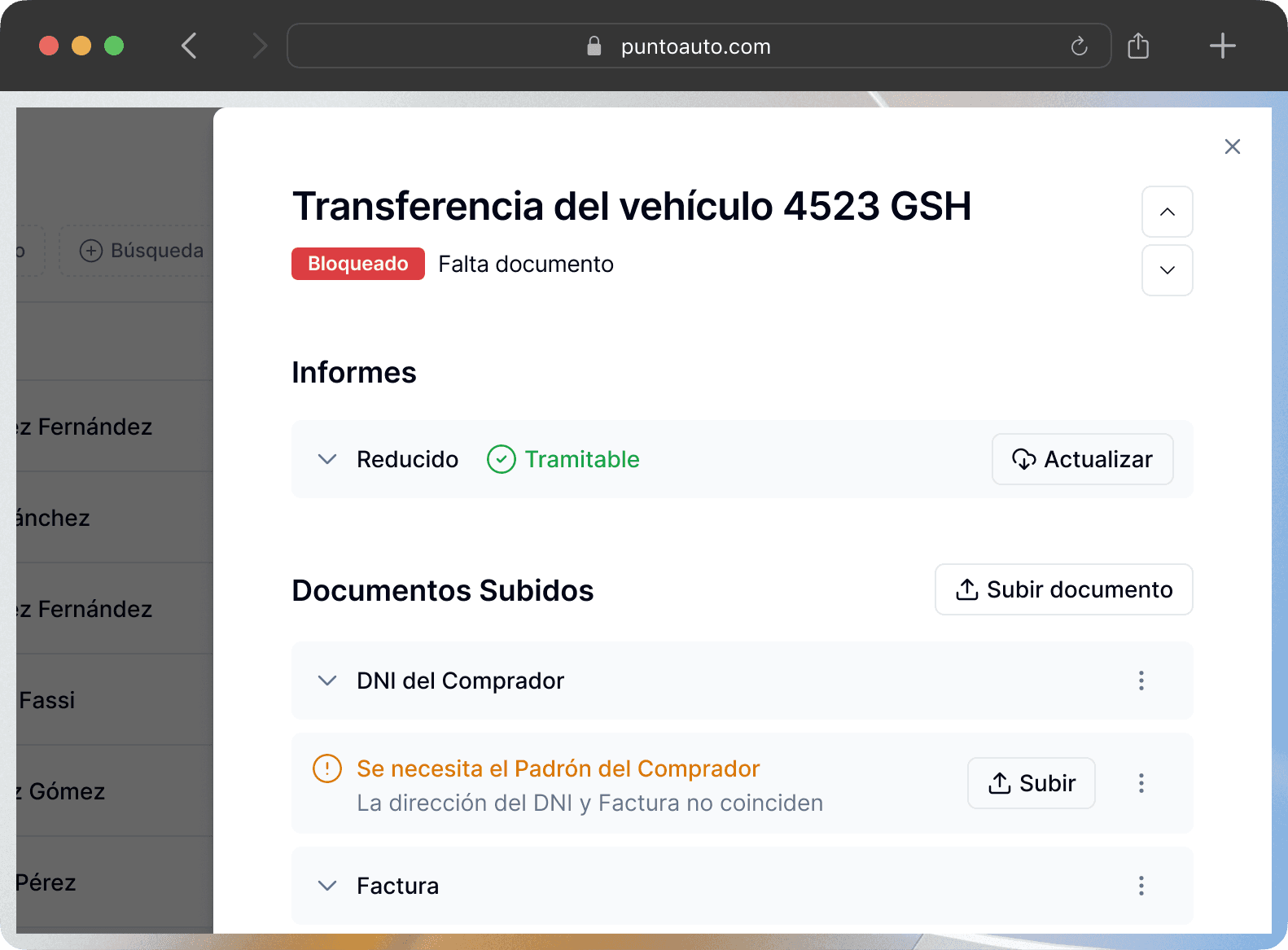
Task: Click the orange warning icon for Padrón
Action: 327,768
